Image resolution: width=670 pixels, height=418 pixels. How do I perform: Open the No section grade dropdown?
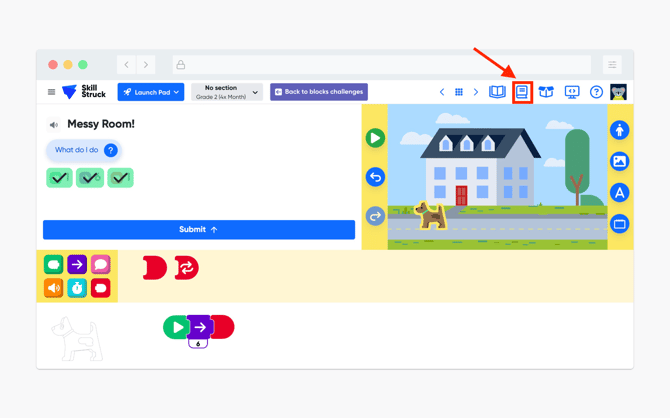coord(227,92)
